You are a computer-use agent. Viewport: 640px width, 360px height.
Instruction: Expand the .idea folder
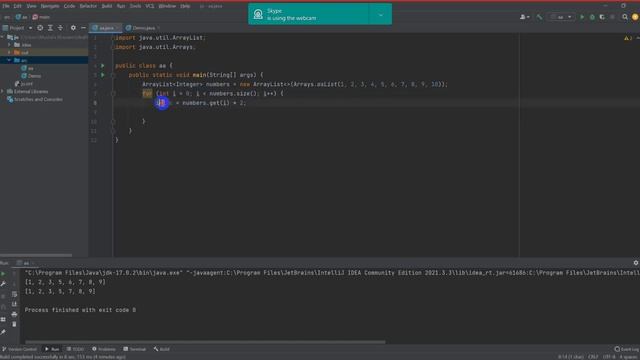9,45
